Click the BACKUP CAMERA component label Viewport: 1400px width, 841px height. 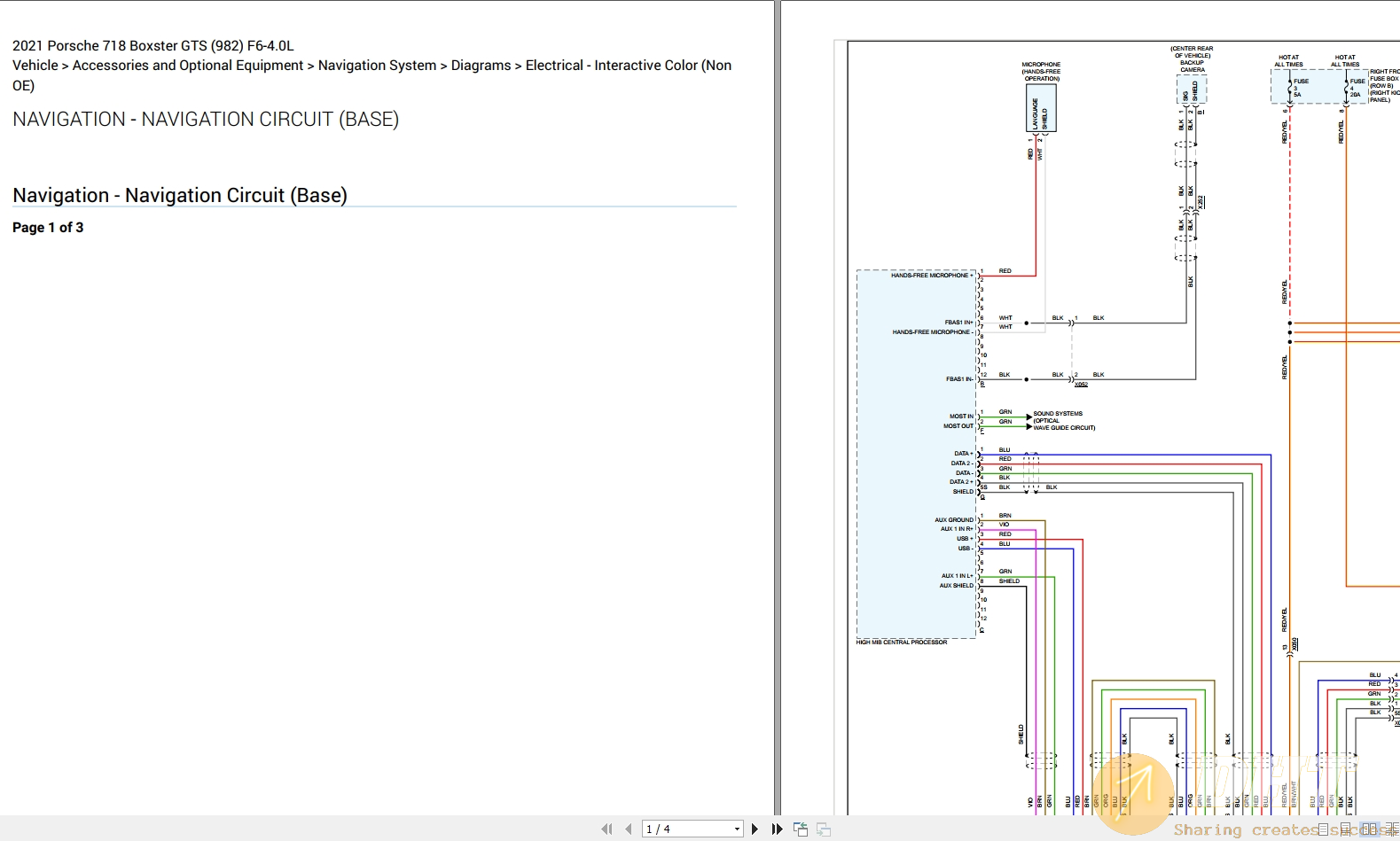tap(1193, 66)
